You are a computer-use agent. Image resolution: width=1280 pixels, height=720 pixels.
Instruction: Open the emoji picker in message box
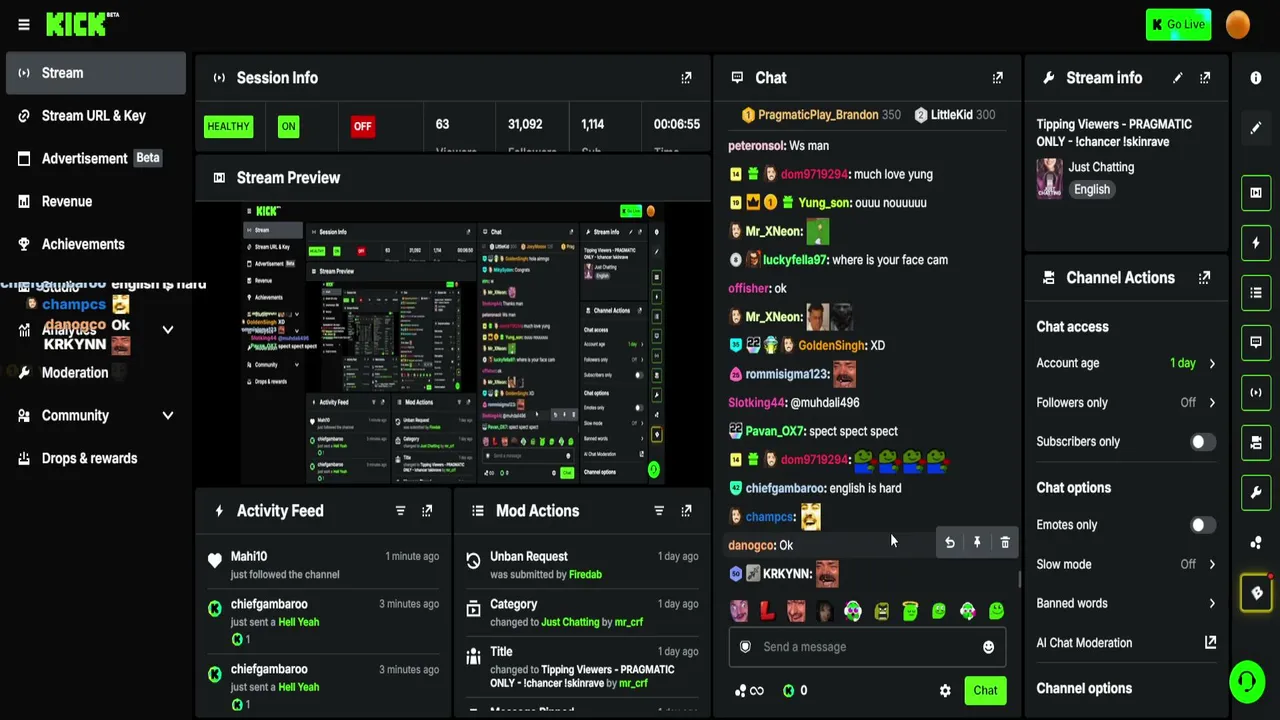coord(988,647)
